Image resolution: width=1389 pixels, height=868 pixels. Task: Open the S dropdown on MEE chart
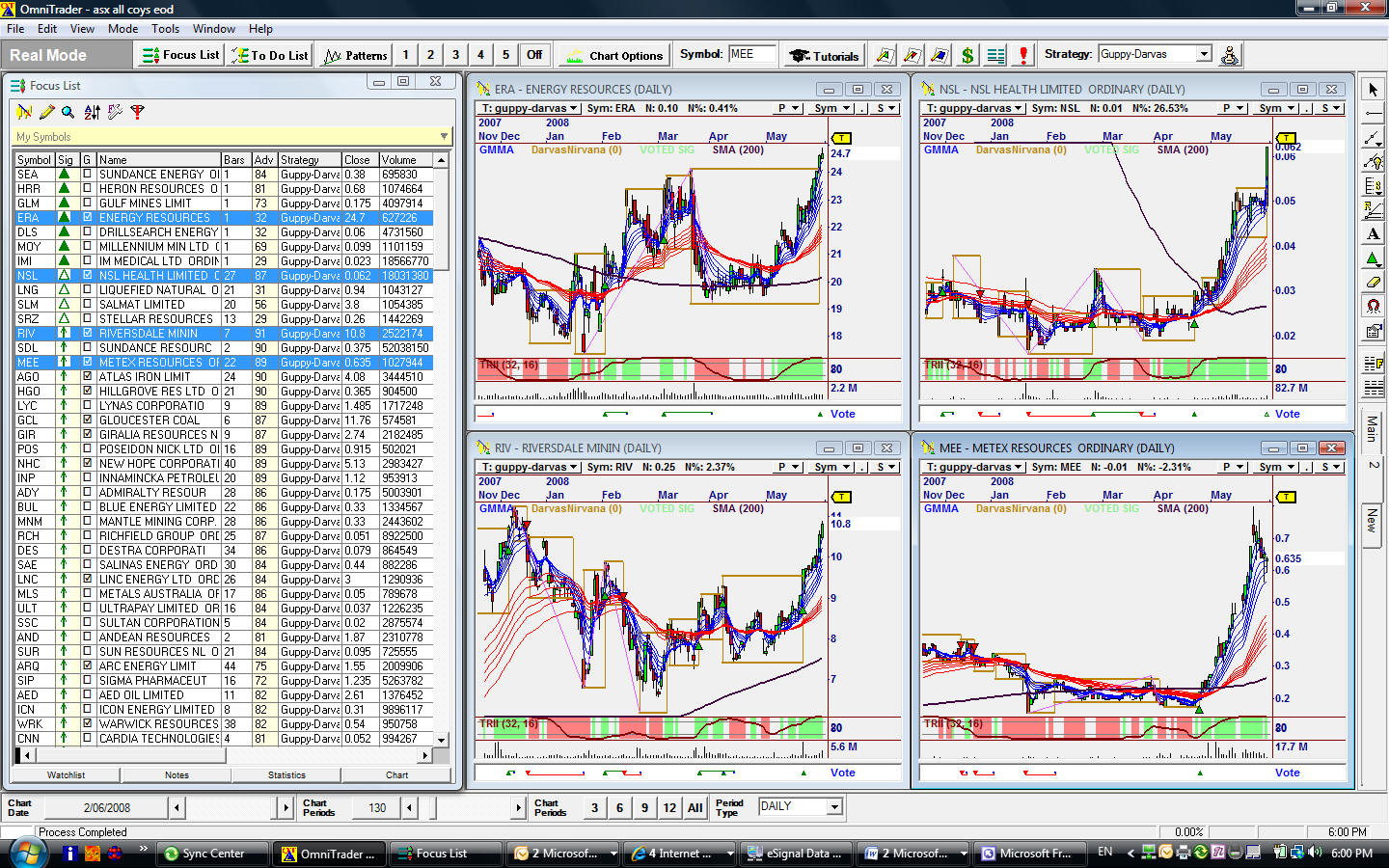click(1331, 467)
